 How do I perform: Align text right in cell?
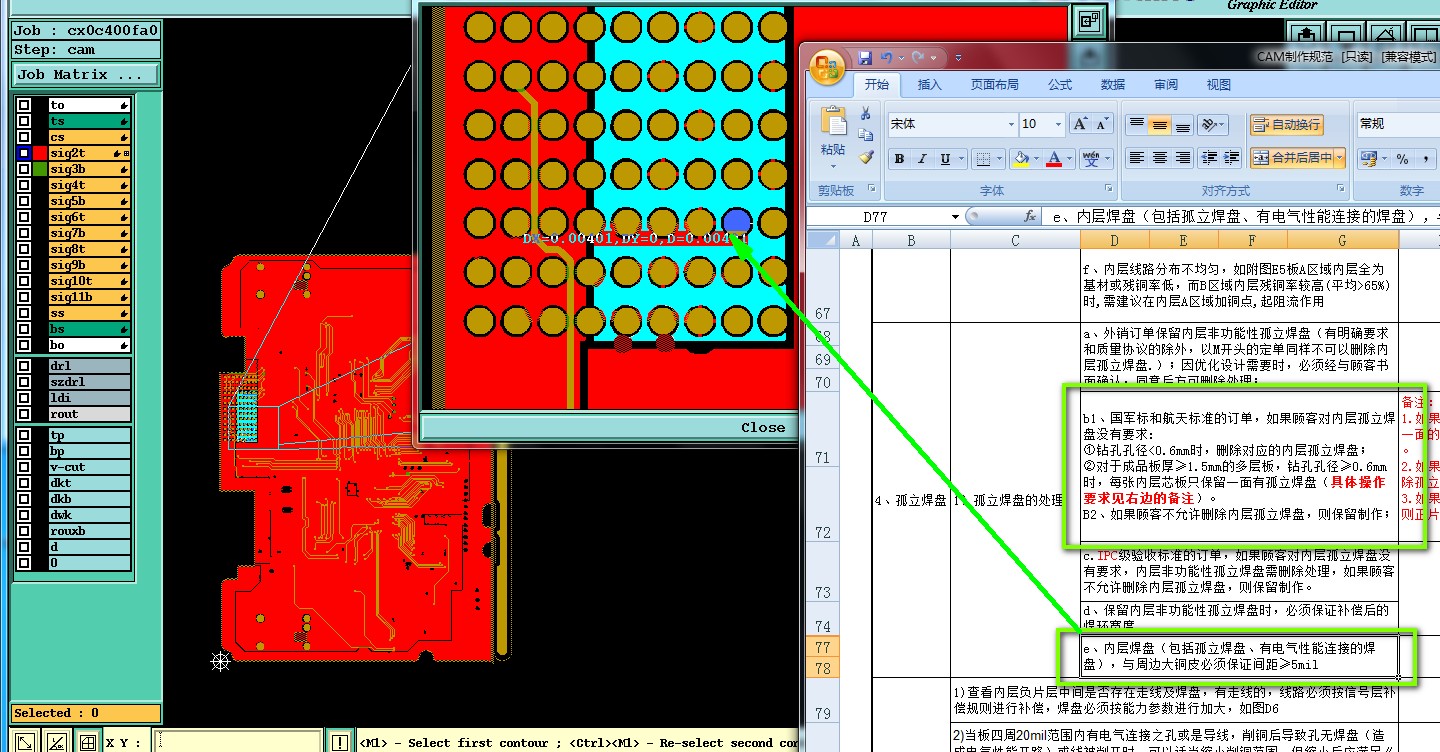pos(1183,158)
